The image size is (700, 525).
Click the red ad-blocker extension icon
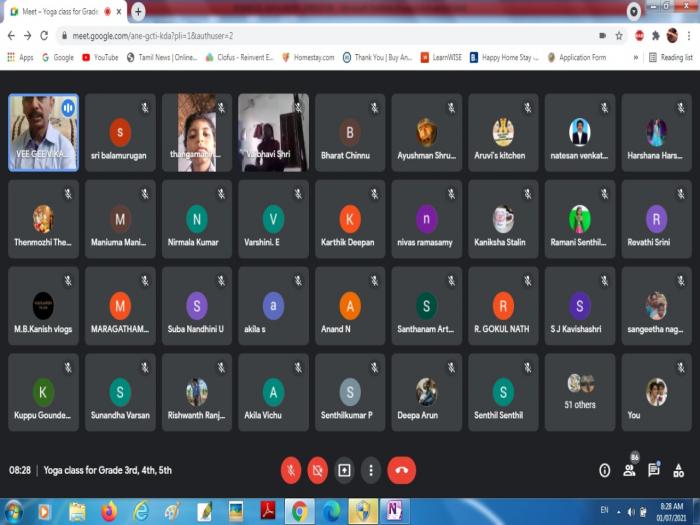[639, 36]
